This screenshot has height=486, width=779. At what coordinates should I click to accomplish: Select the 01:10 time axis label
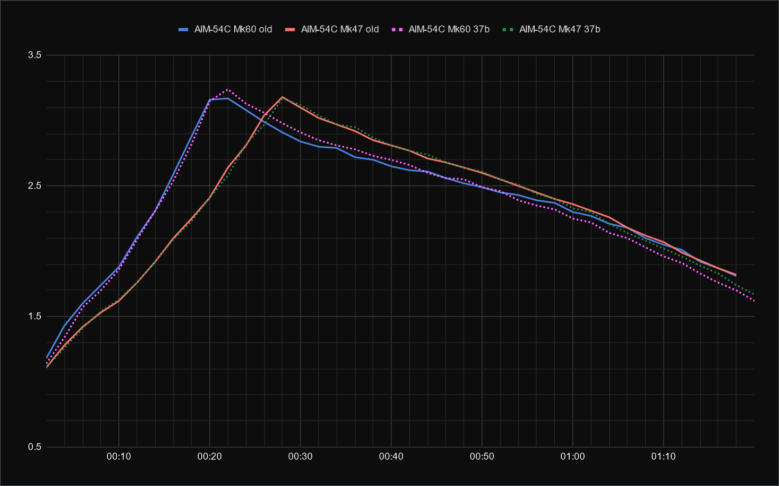[x=664, y=457]
